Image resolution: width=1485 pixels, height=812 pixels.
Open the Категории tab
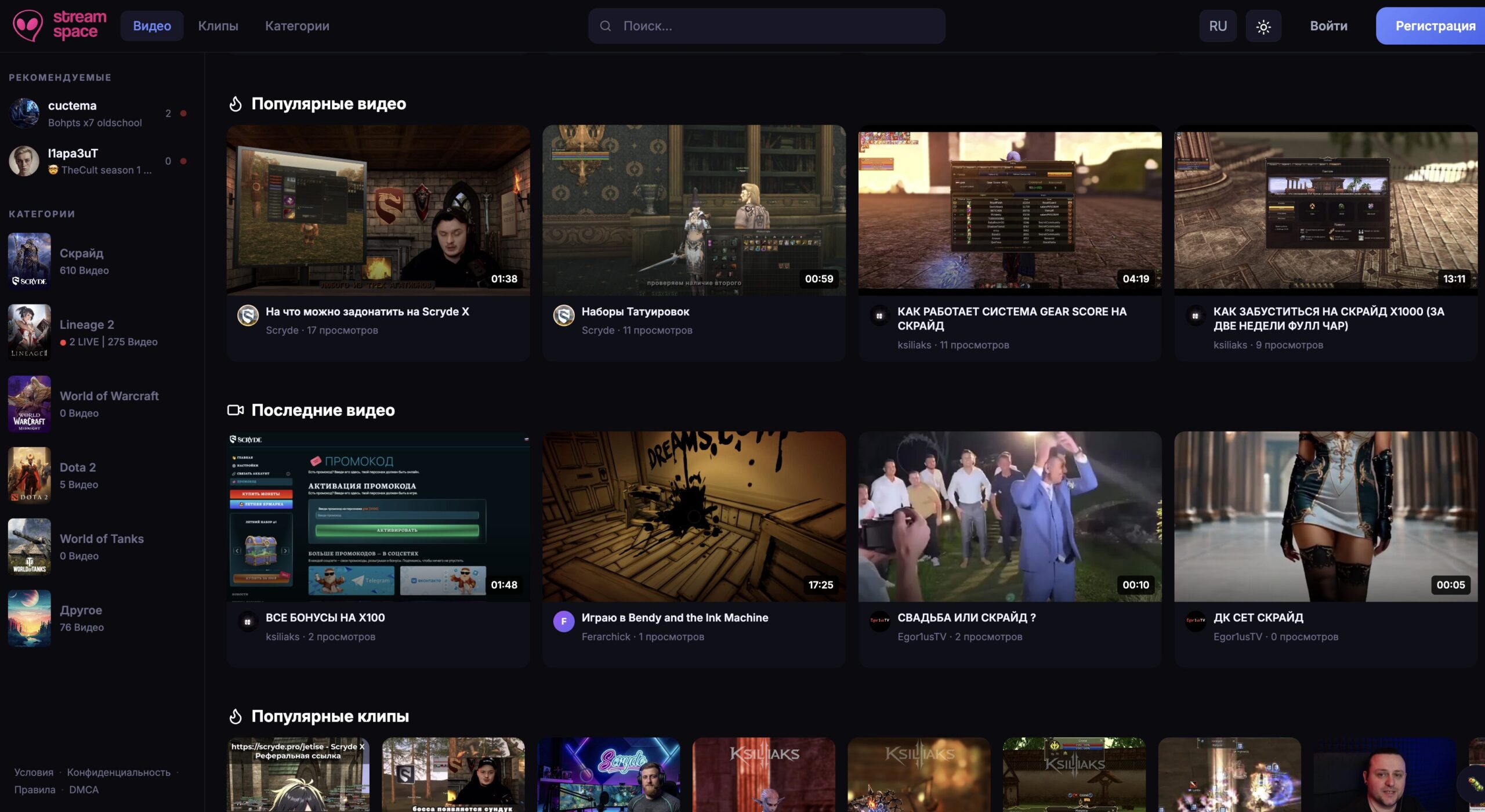(x=297, y=26)
